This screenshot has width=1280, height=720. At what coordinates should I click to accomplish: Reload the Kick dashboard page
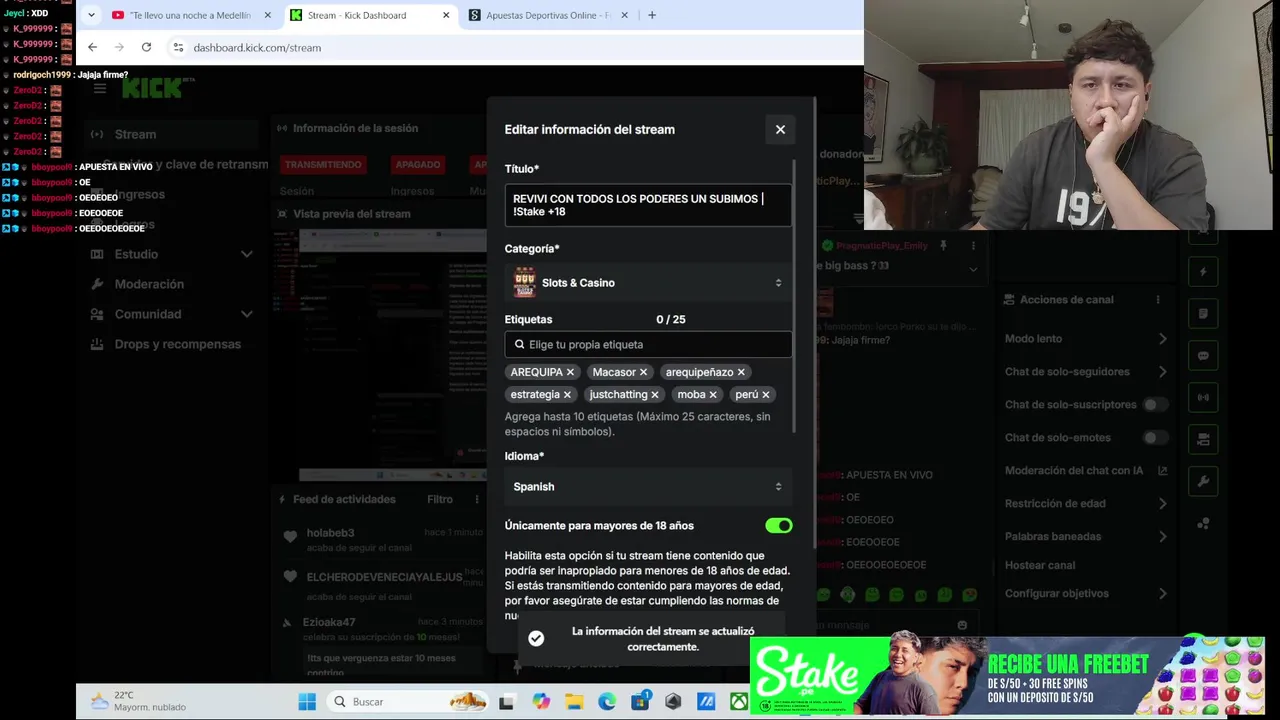pyautogui.click(x=146, y=47)
